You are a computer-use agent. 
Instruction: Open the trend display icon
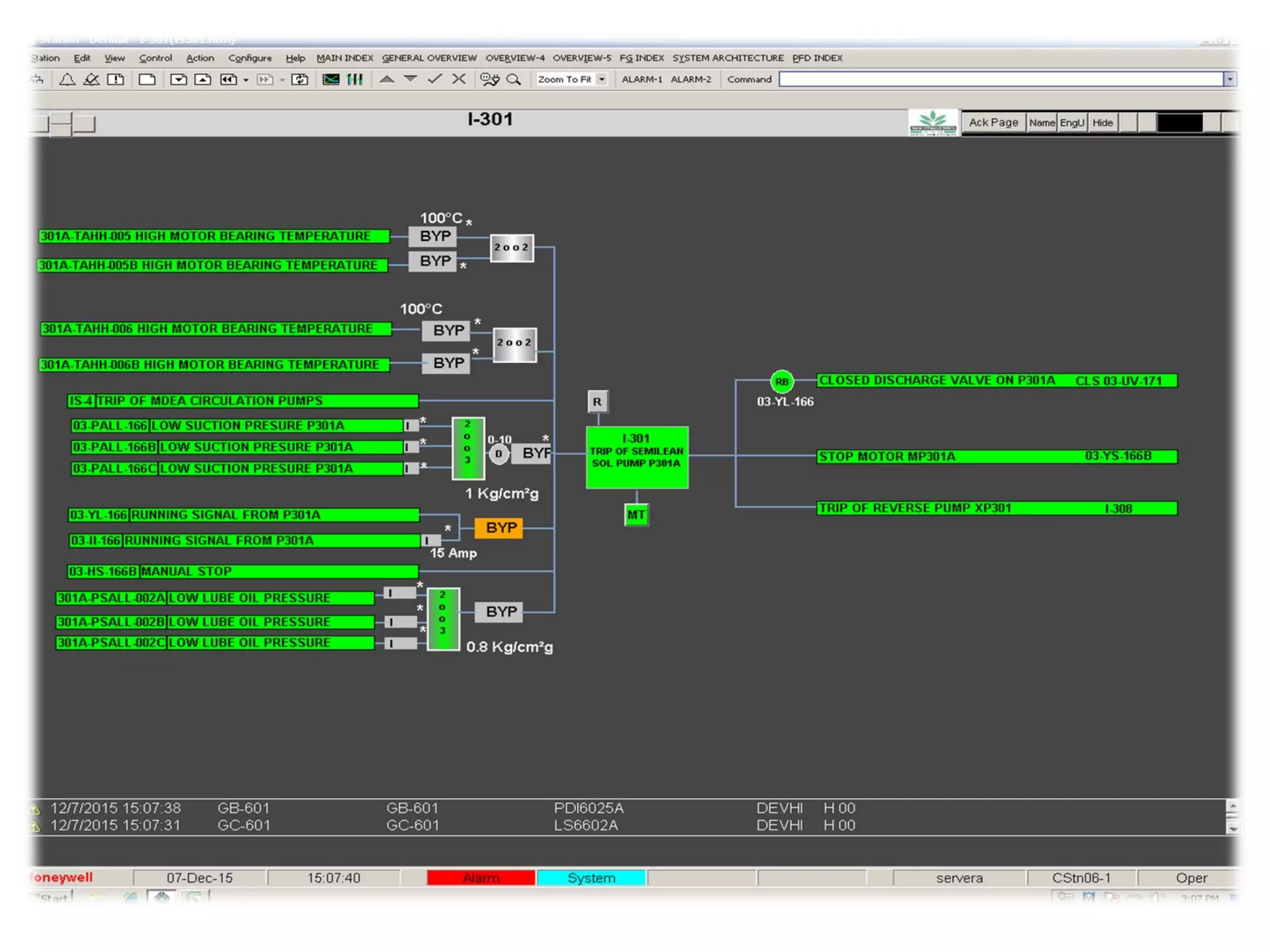coord(331,79)
